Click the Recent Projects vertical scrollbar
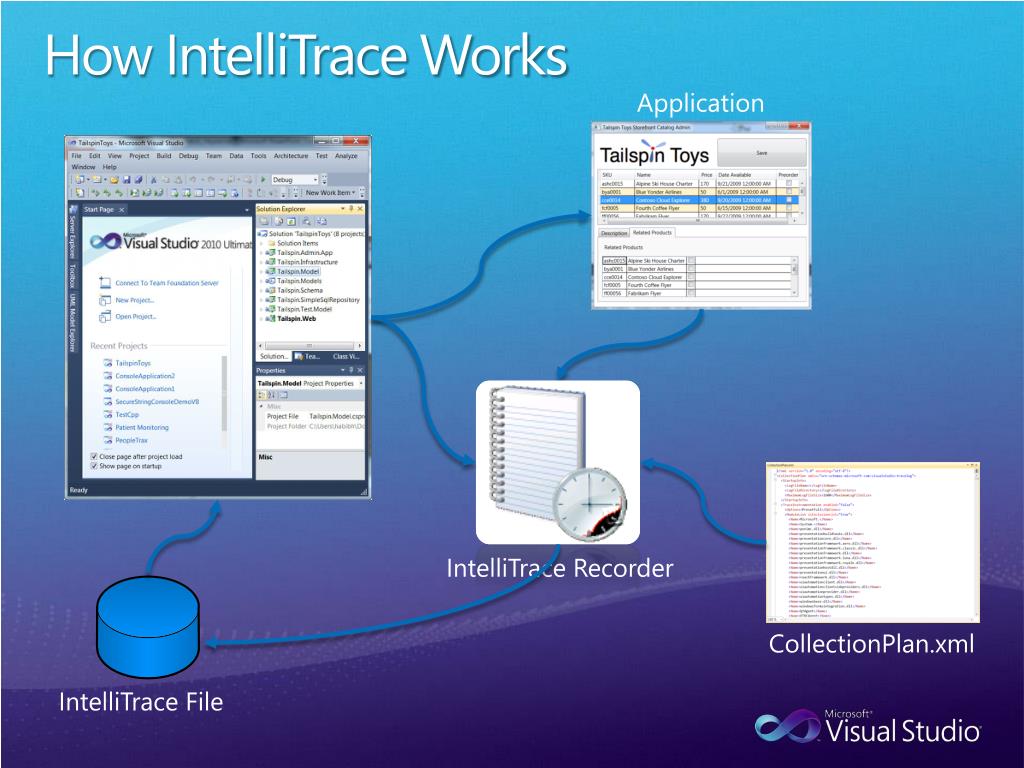This screenshot has height=768, width=1024. [224, 402]
